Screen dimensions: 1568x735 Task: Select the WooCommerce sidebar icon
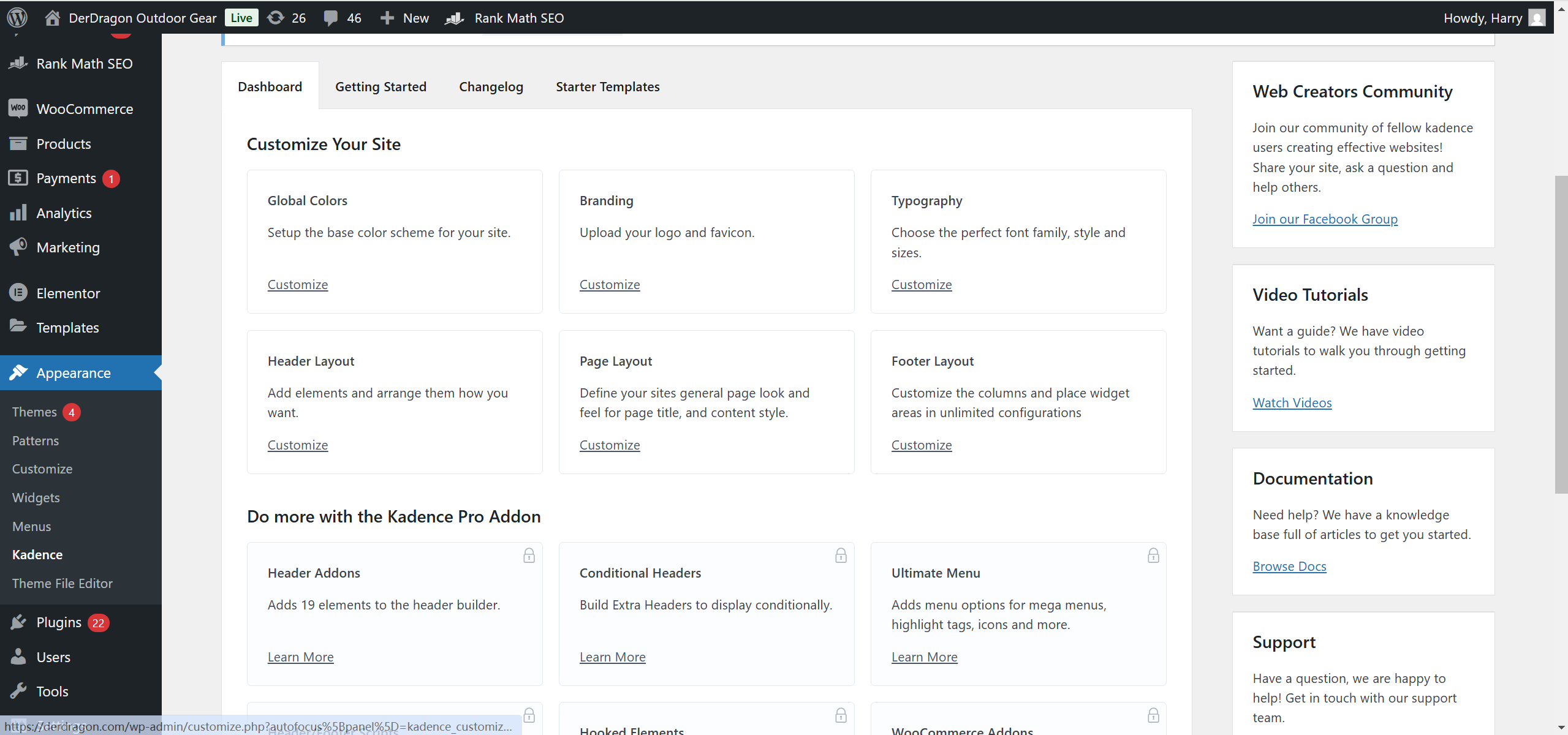click(18, 108)
